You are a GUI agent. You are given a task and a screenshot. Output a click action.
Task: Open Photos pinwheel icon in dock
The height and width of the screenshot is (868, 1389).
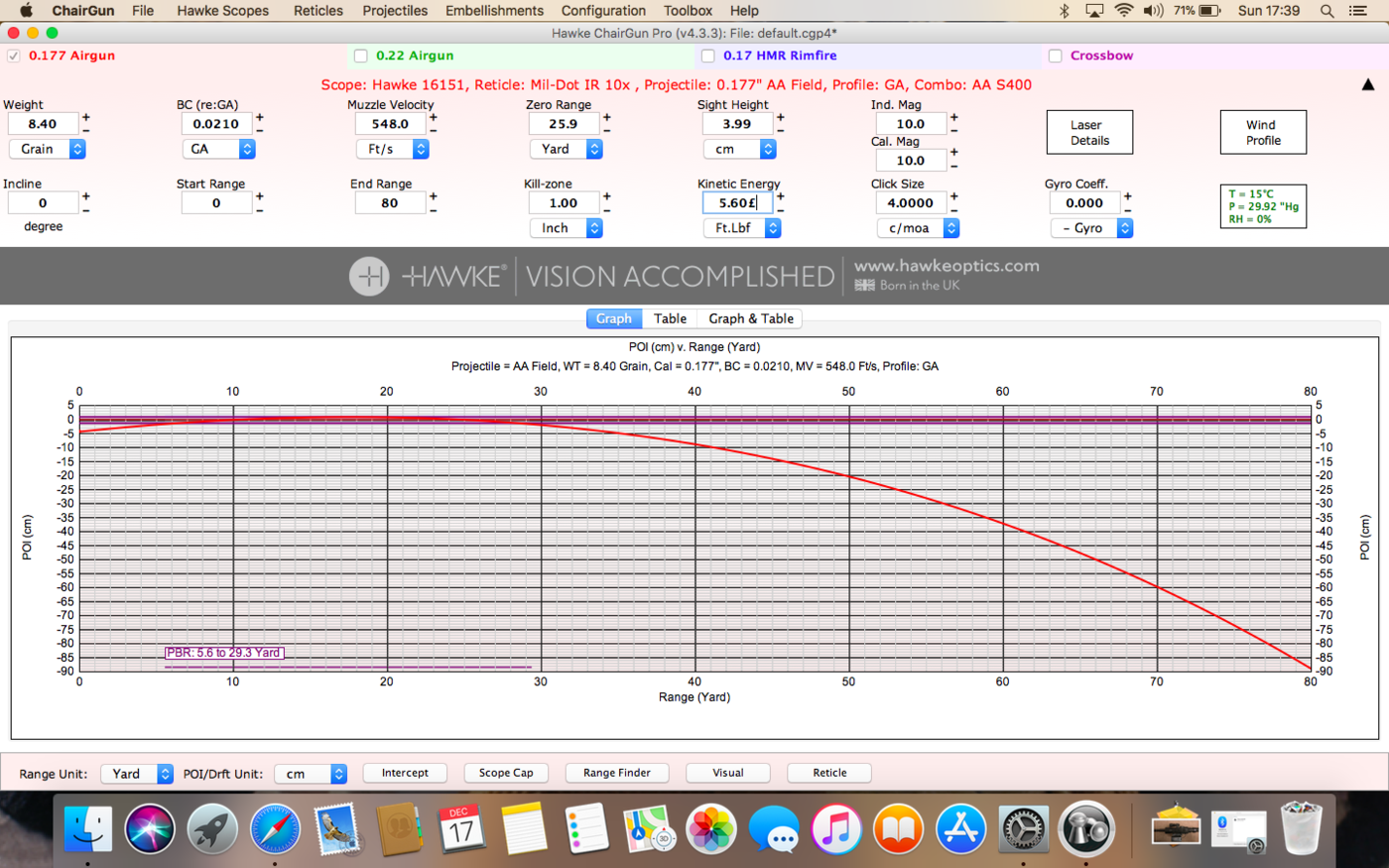point(711,829)
